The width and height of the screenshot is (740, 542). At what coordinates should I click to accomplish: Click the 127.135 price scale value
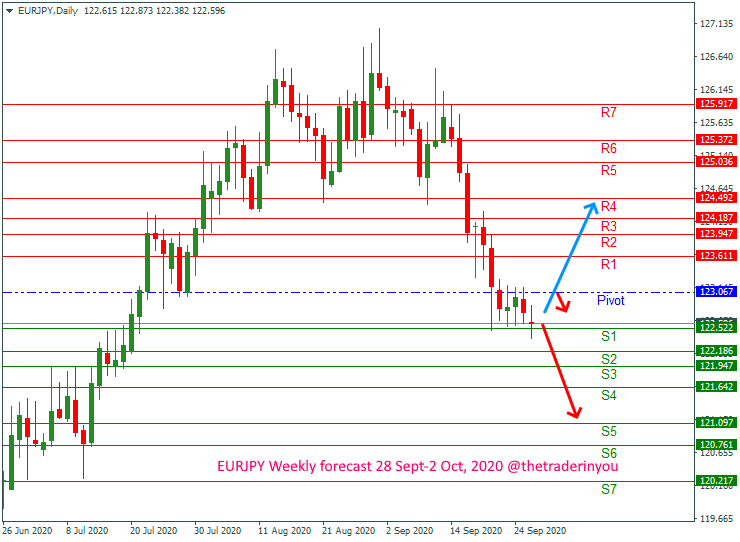[716, 24]
